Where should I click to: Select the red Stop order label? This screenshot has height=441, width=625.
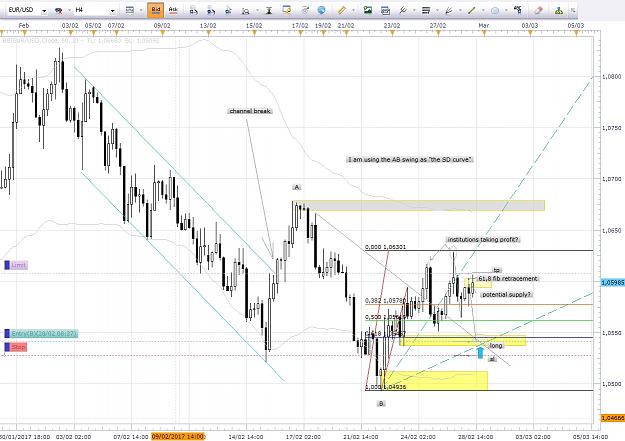tap(16, 347)
